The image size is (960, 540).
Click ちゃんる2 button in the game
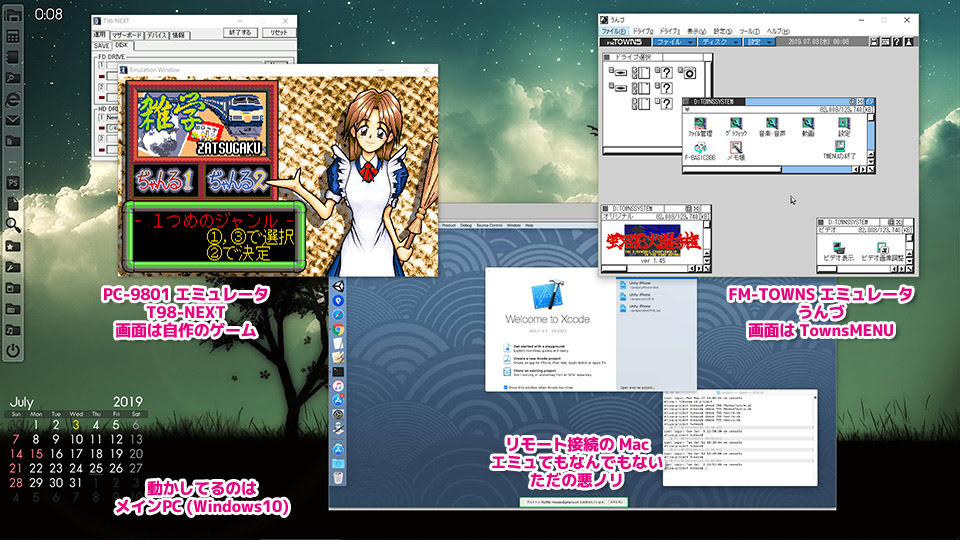click(x=238, y=180)
